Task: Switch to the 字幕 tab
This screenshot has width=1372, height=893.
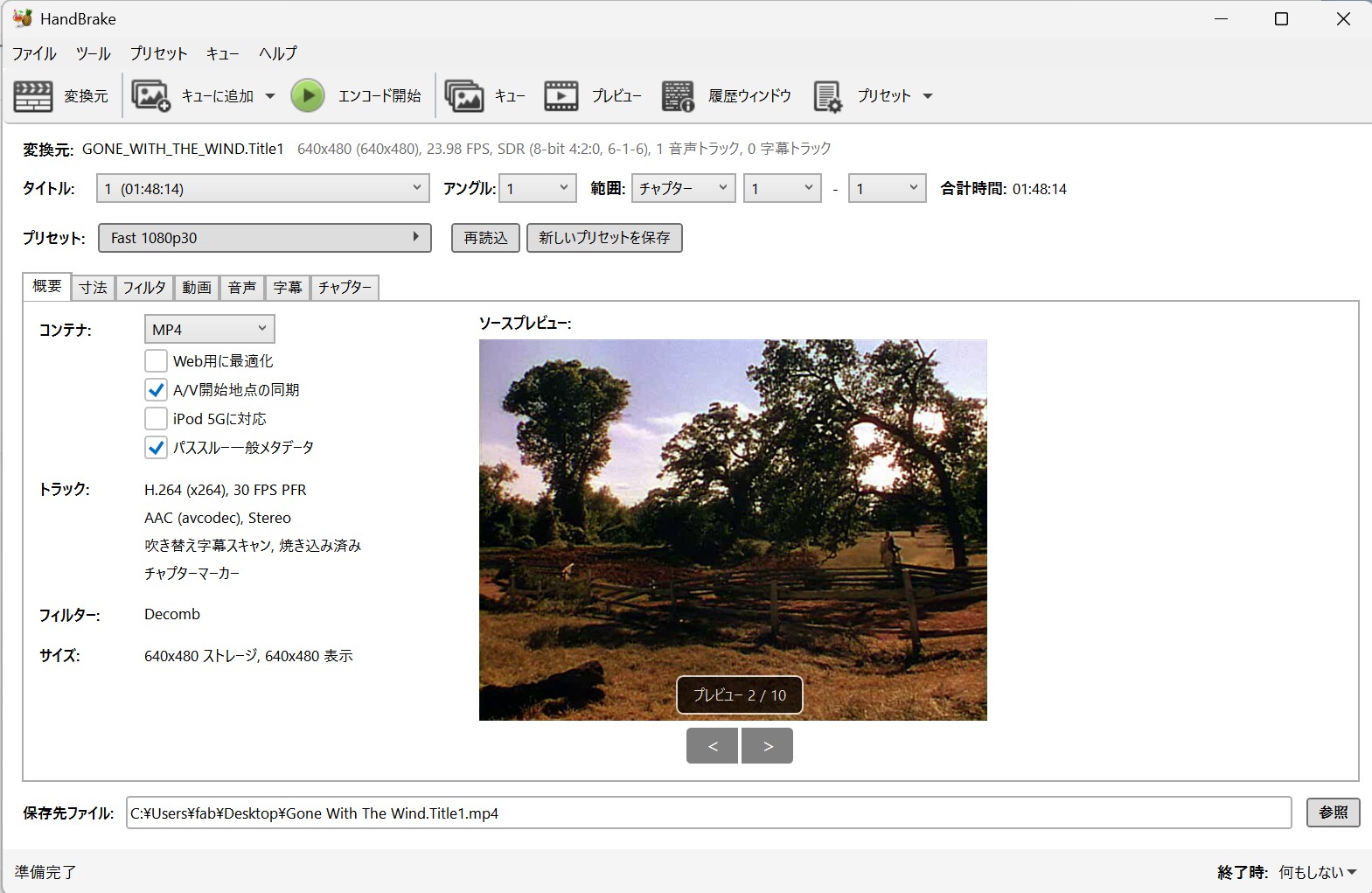Action: (x=288, y=287)
